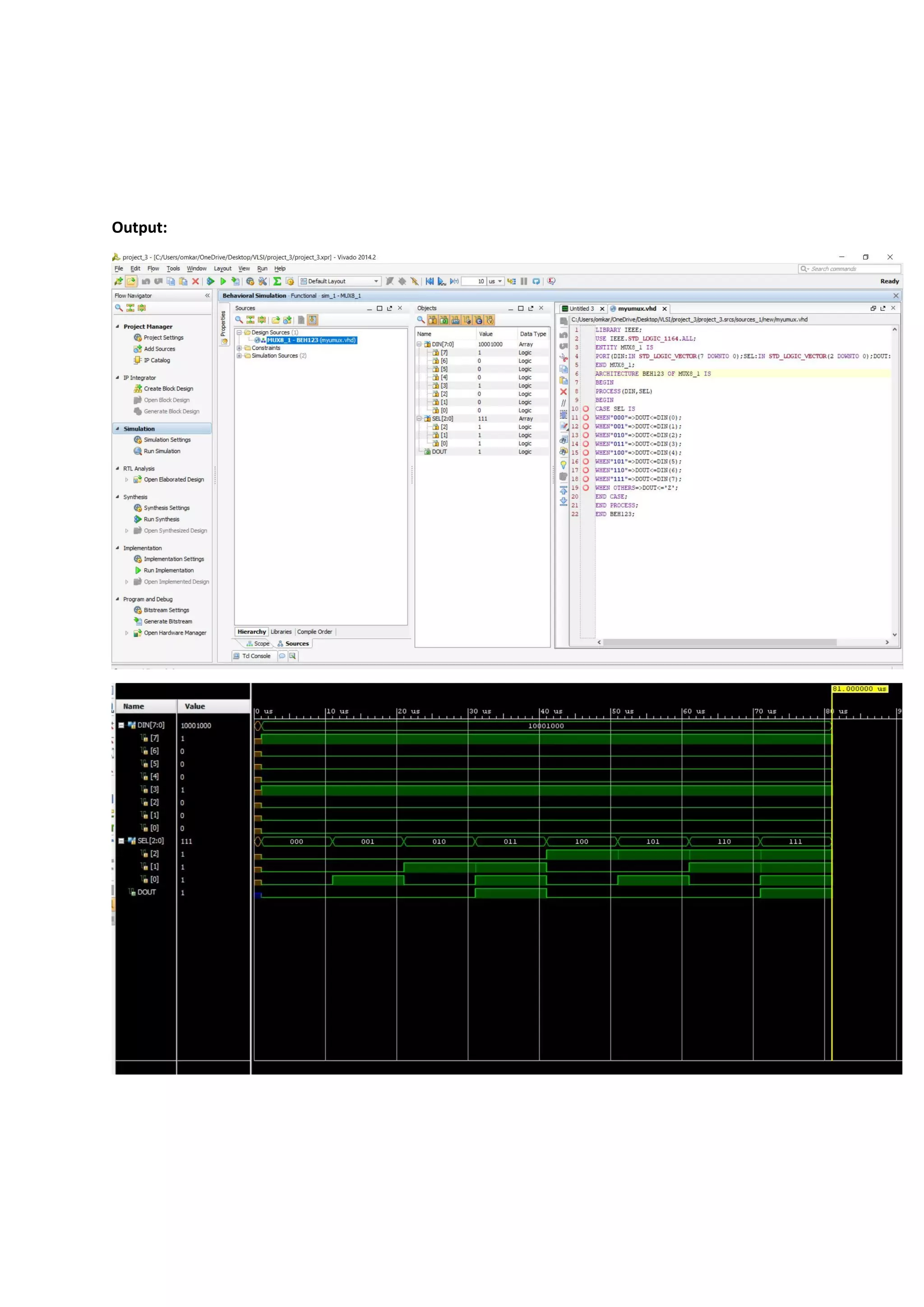Viewport: 924px width, 1307px height.
Task: Click Run Simulation in Flow Navigator
Action: [x=162, y=451]
